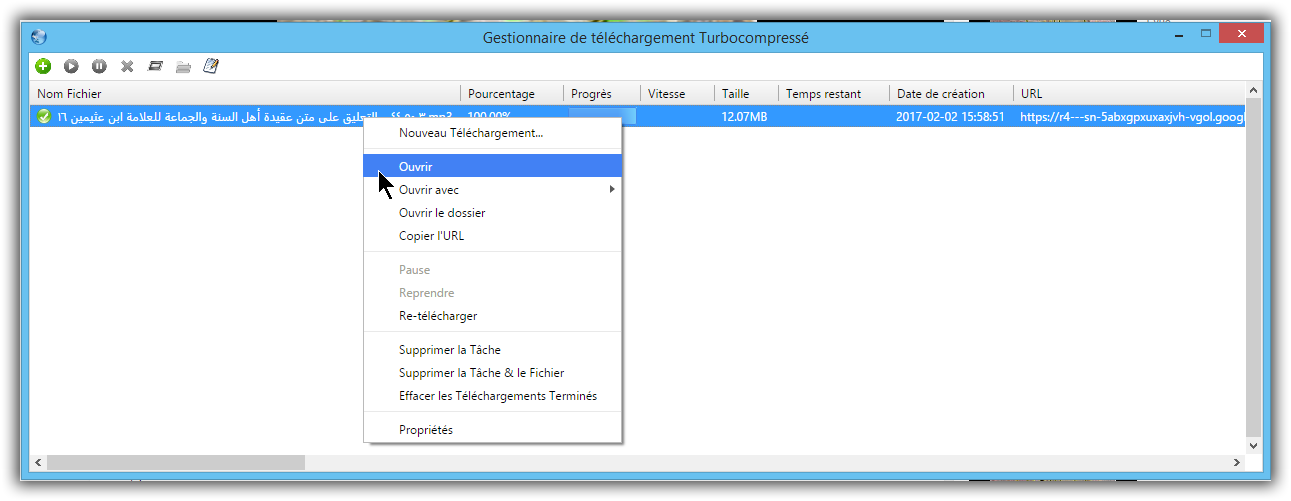1291x501 pixels.
Task: Click the green add download icon
Action: point(43,66)
